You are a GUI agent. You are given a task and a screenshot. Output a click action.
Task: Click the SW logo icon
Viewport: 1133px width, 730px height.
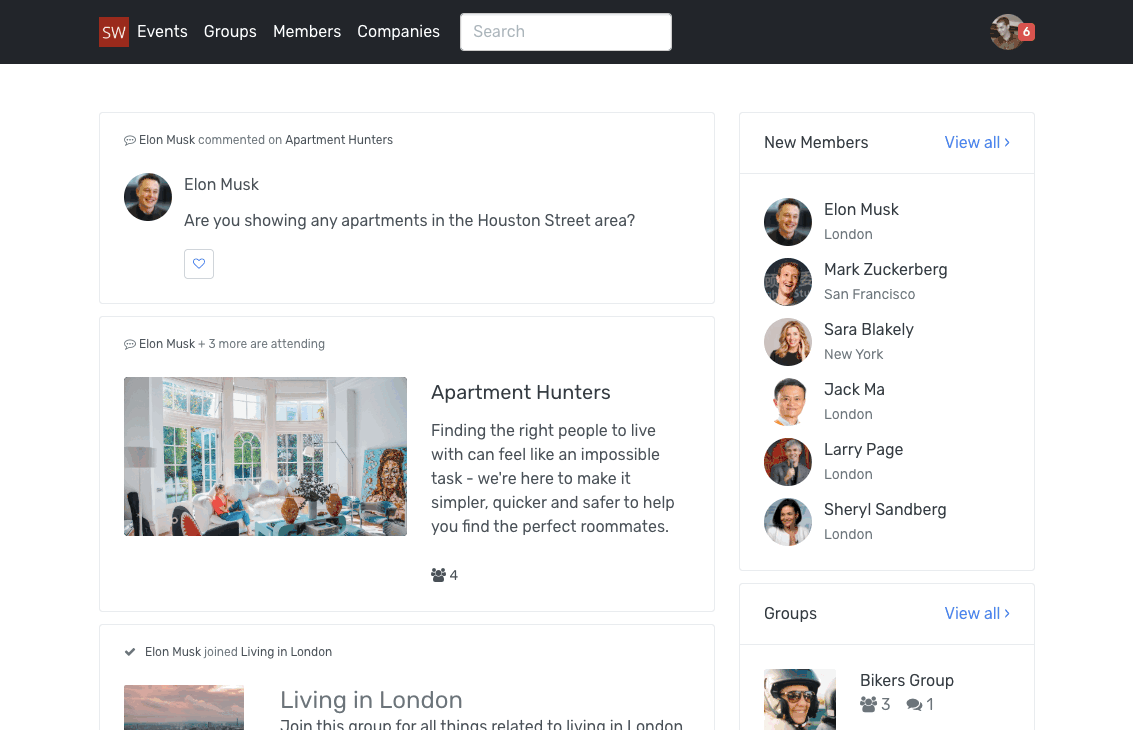[x=113, y=32]
